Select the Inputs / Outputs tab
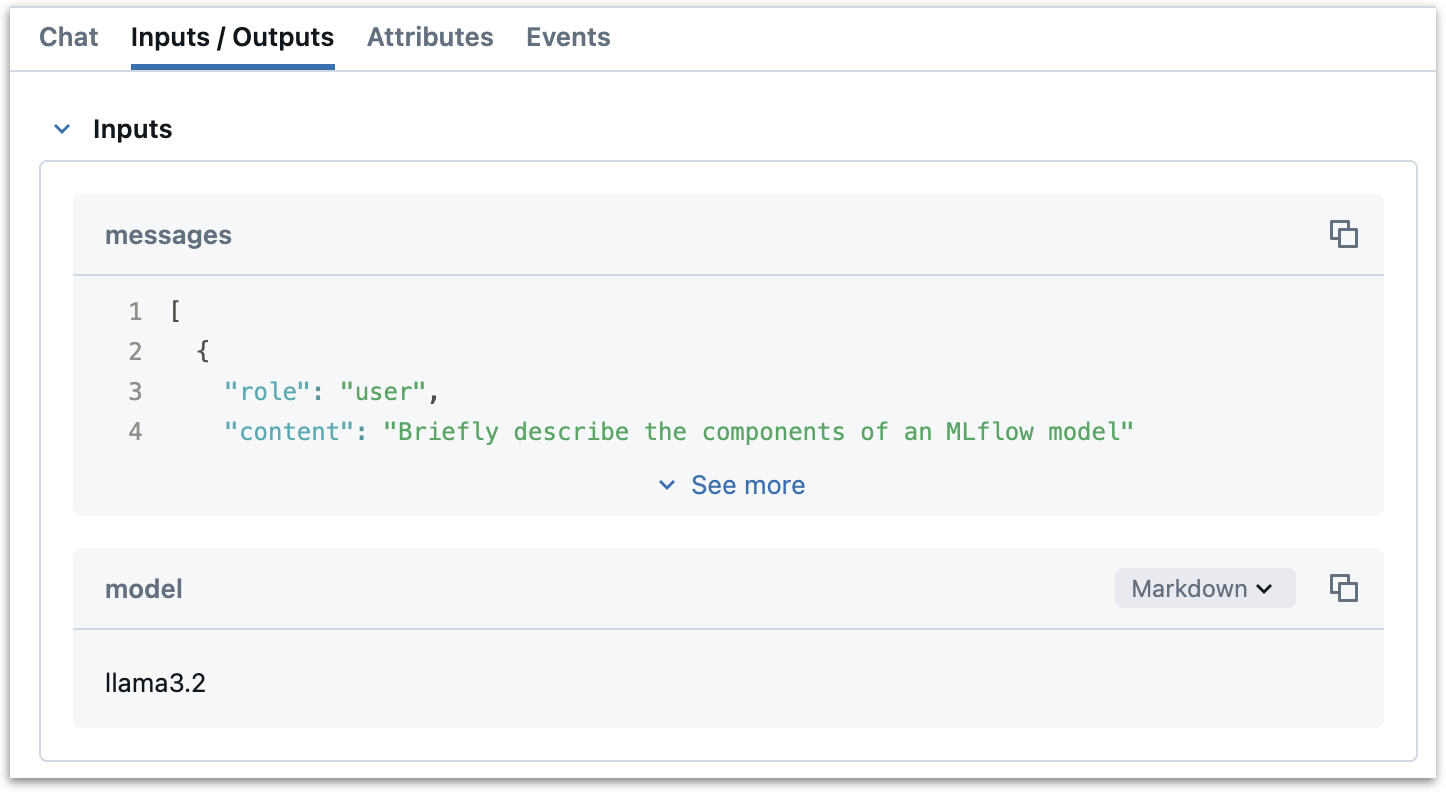Screen dimensions: 1446x792 click(x=232, y=37)
